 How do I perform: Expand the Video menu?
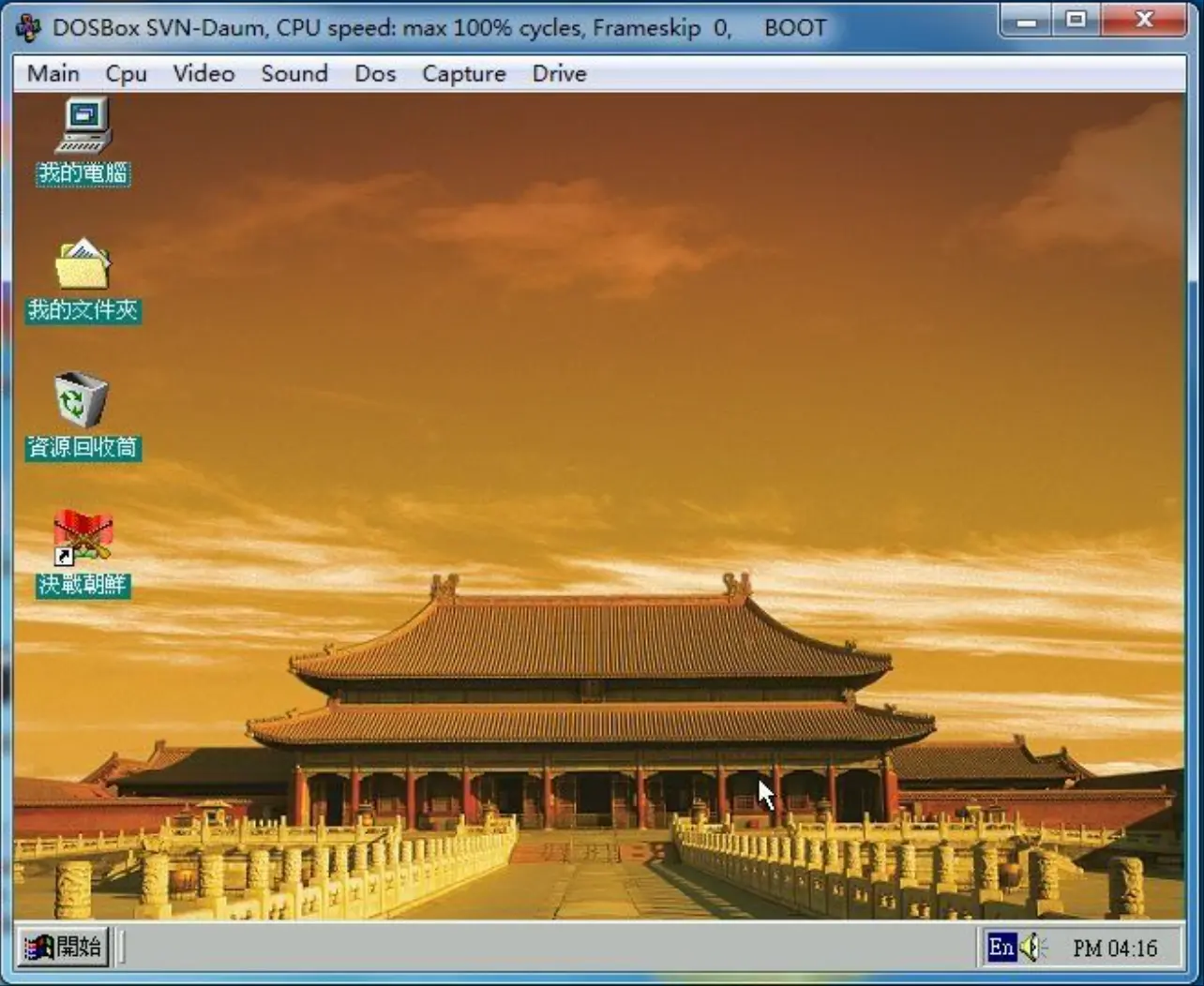coord(203,73)
